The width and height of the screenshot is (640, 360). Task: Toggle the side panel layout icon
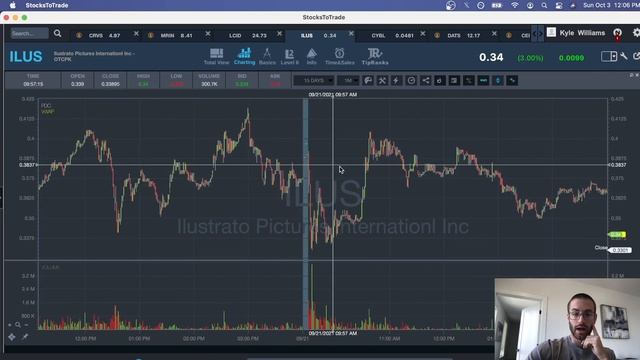(609, 56)
